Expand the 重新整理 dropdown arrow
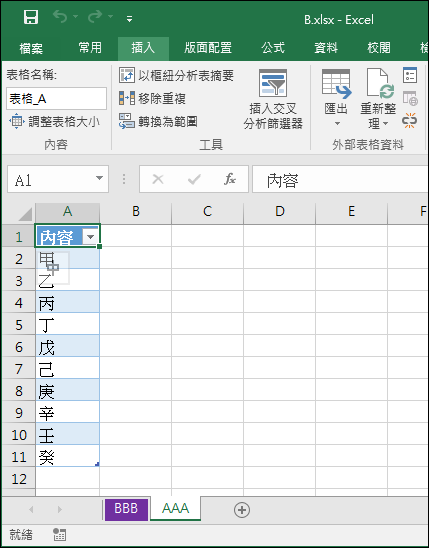Image resolution: width=429 pixels, height=548 pixels. click(x=385, y=123)
